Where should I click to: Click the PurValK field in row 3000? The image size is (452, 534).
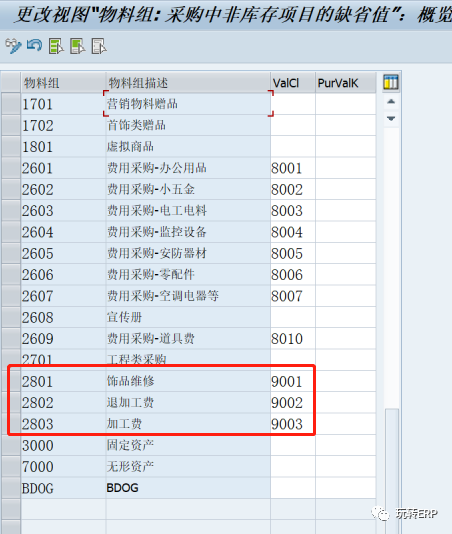pyautogui.click(x=346, y=445)
